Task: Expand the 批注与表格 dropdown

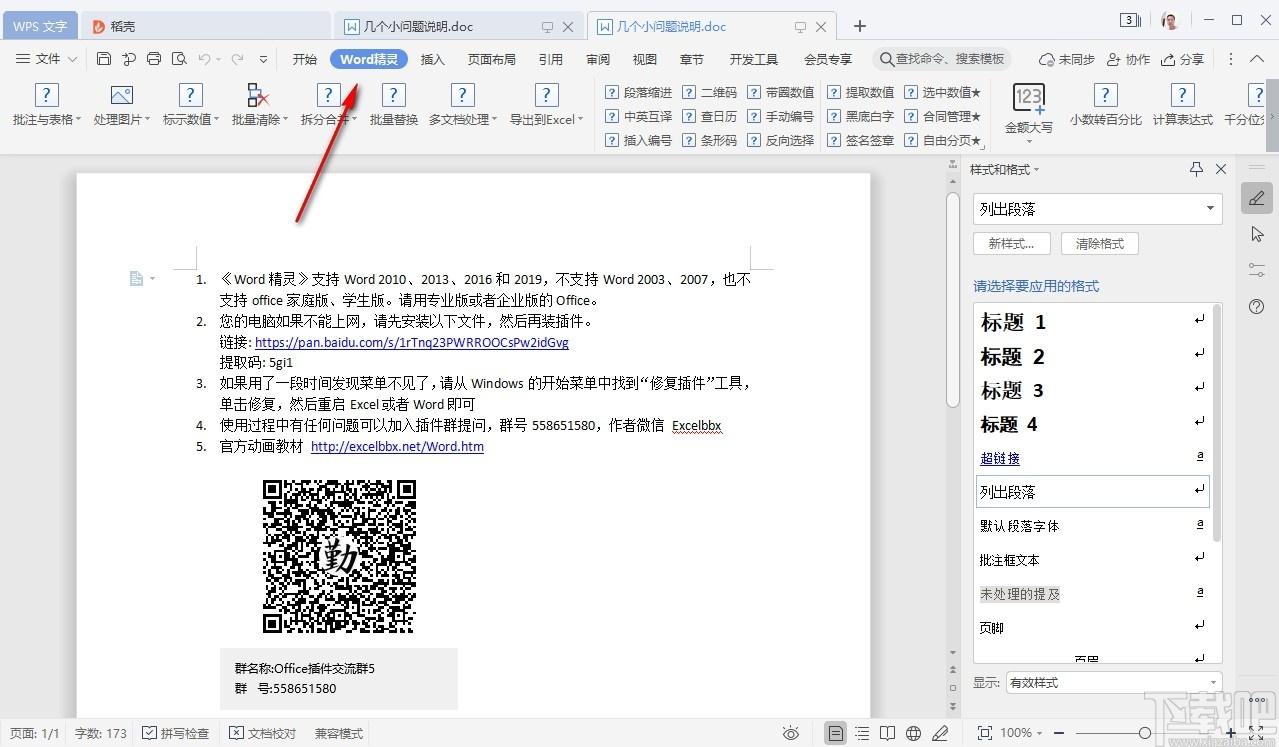Action: click(79, 120)
